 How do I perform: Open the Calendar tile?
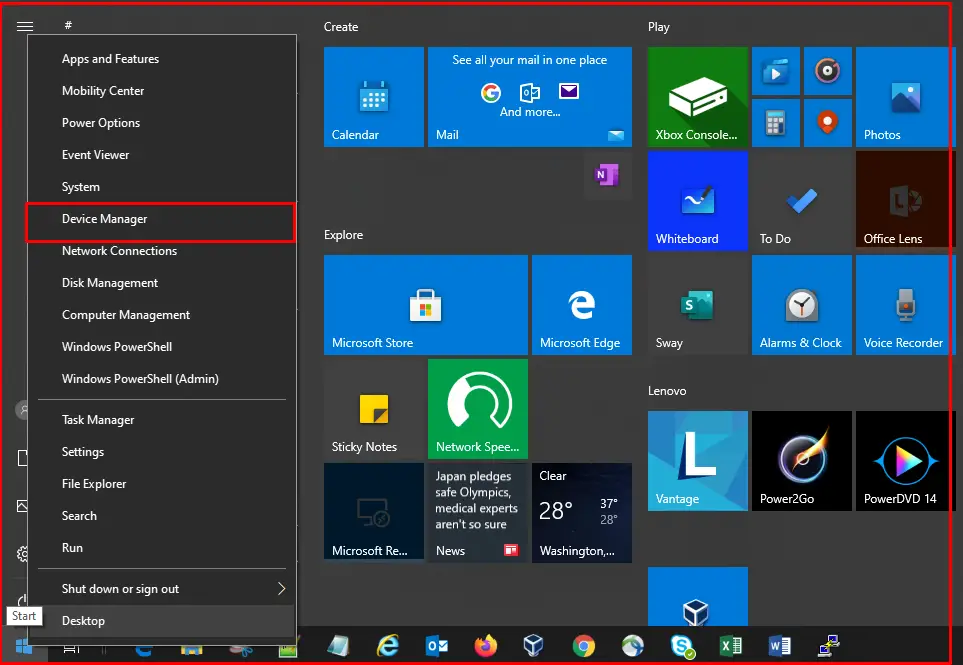[373, 97]
